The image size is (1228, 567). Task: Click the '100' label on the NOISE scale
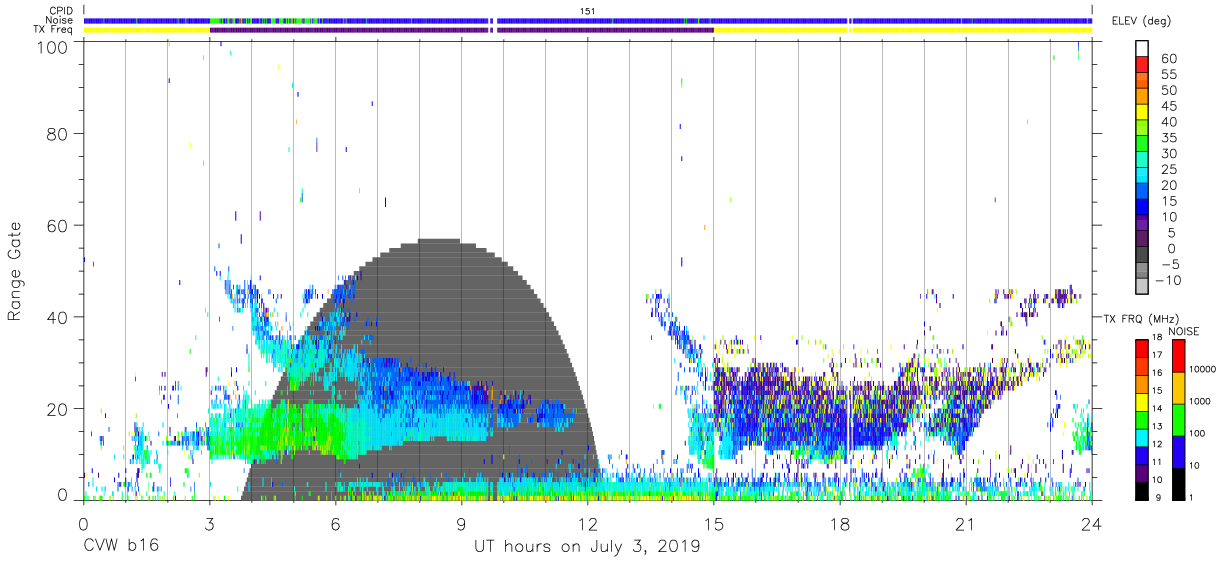tap(1197, 433)
